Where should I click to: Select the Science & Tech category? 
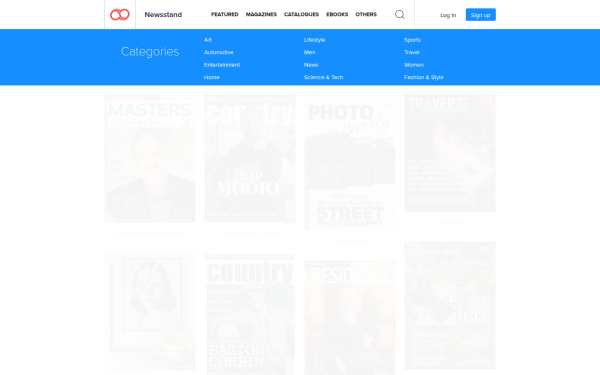tap(323, 77)
